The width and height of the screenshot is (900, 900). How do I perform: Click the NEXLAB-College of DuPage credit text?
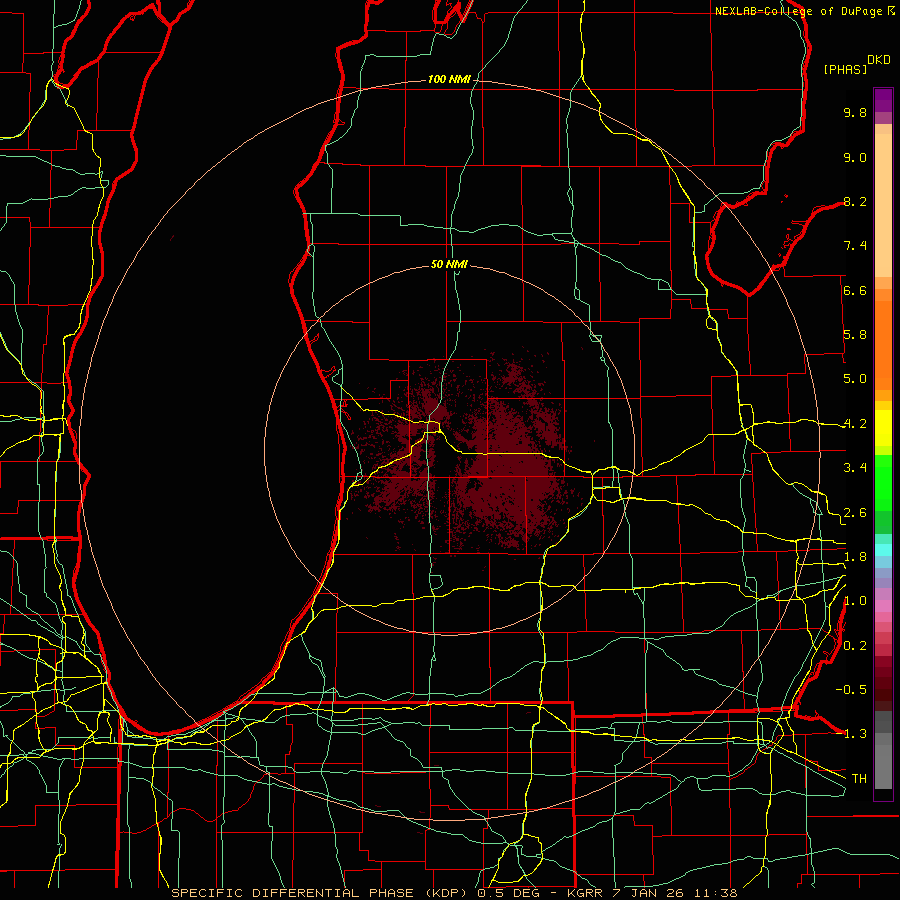798,11
